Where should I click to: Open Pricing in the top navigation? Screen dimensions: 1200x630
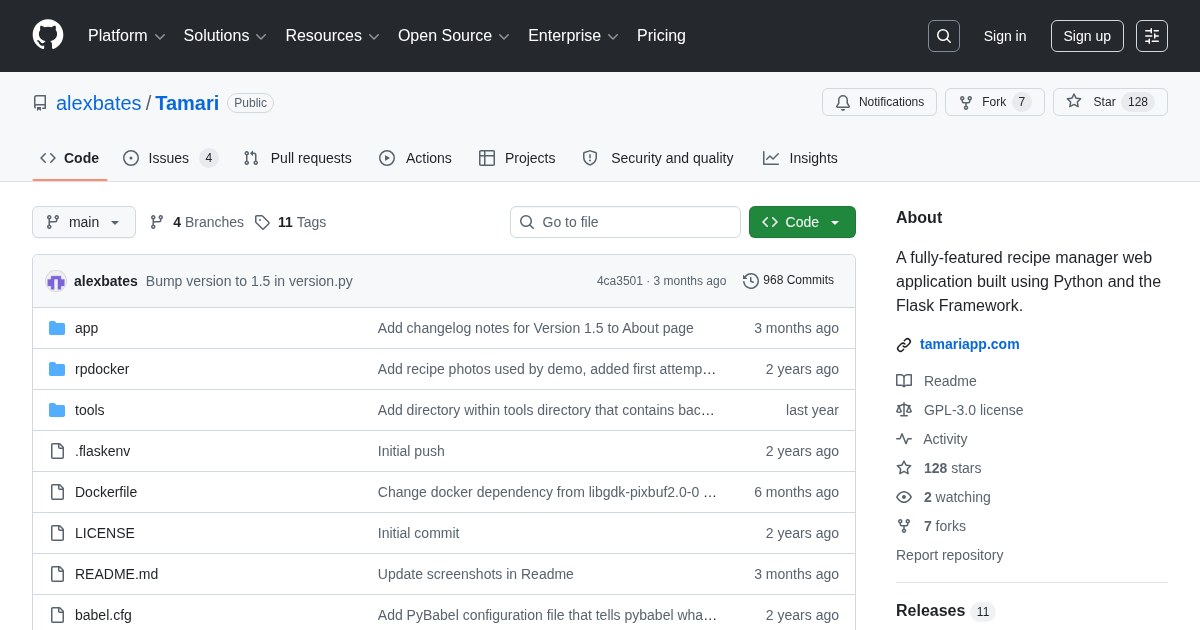coord(661,36)
